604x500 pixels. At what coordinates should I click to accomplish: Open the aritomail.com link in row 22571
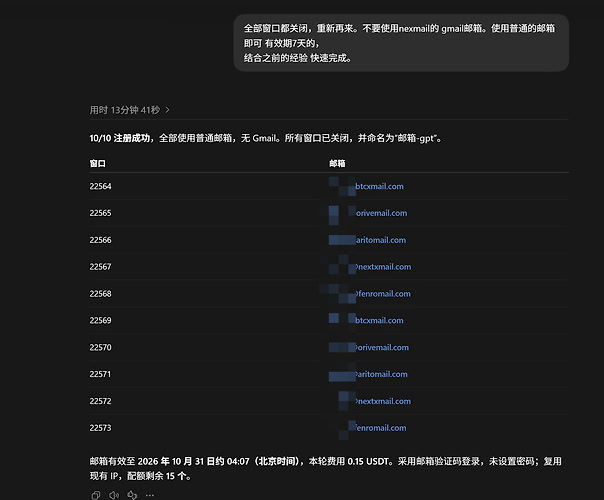tap(381, 374)
